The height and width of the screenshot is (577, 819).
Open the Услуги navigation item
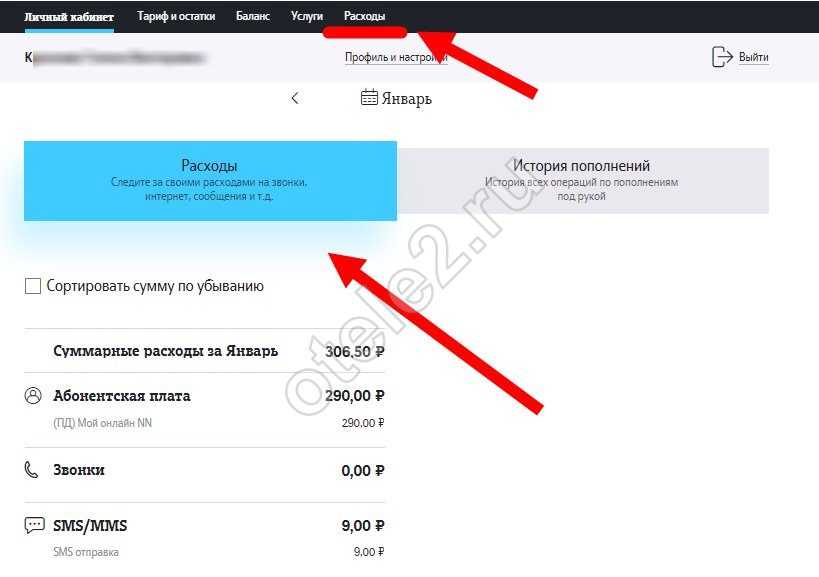(x=307, y=16)
